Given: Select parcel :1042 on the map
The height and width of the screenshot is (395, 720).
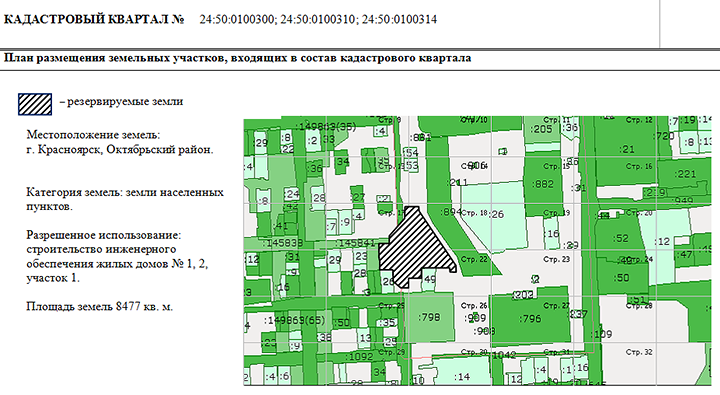Looking at the screenshot, I should 504,355.
